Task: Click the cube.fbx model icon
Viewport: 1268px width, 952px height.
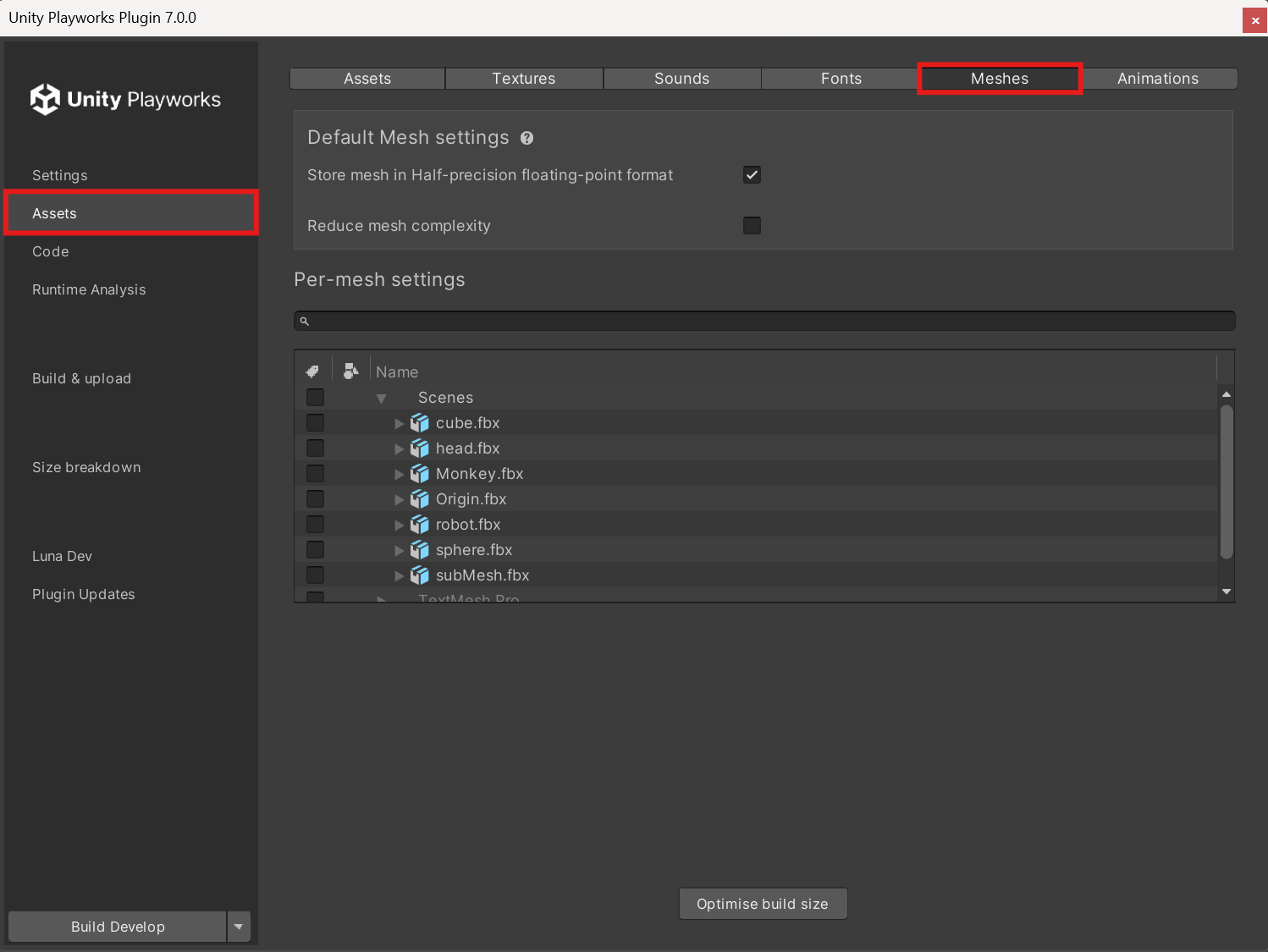Action: pyautogui.click(x=420, y=423)
